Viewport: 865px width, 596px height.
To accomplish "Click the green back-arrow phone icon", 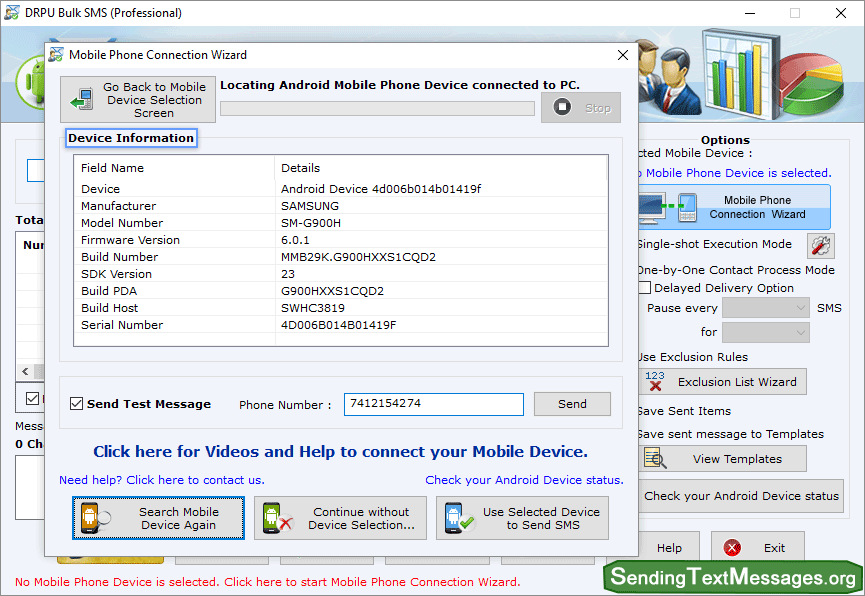I will pyautogui.click(x=82, y=99).
